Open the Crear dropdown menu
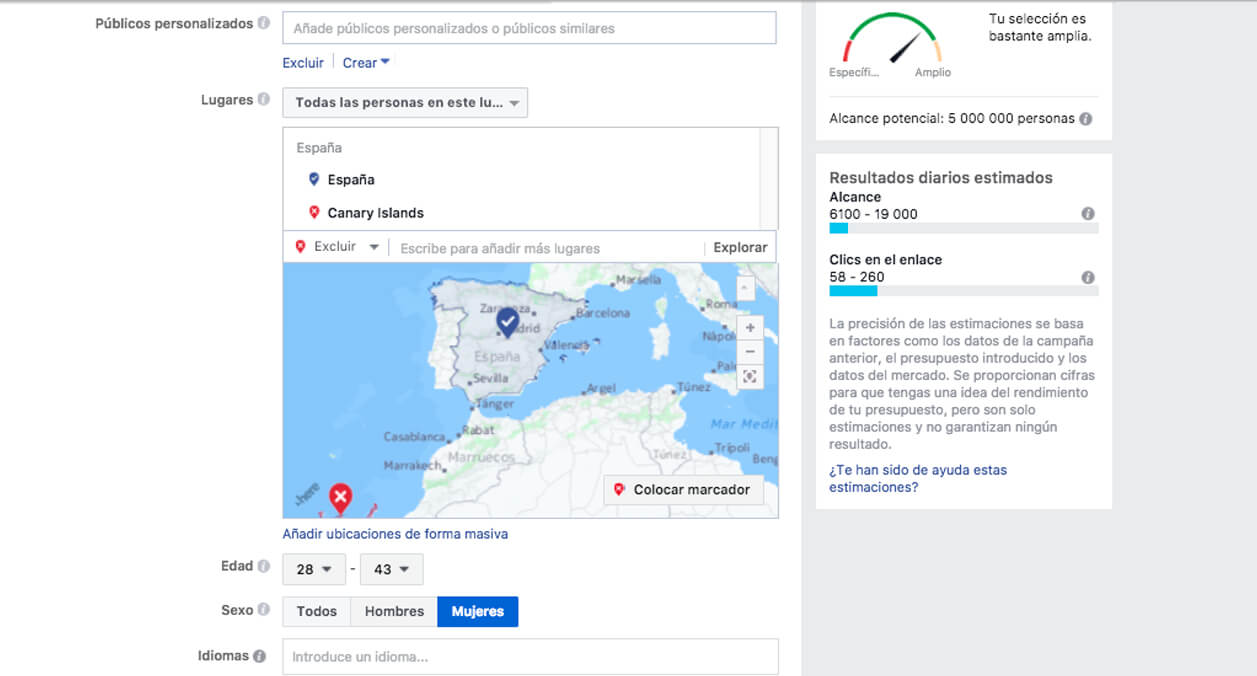1257x676 pixels. (x=366, y=63)
